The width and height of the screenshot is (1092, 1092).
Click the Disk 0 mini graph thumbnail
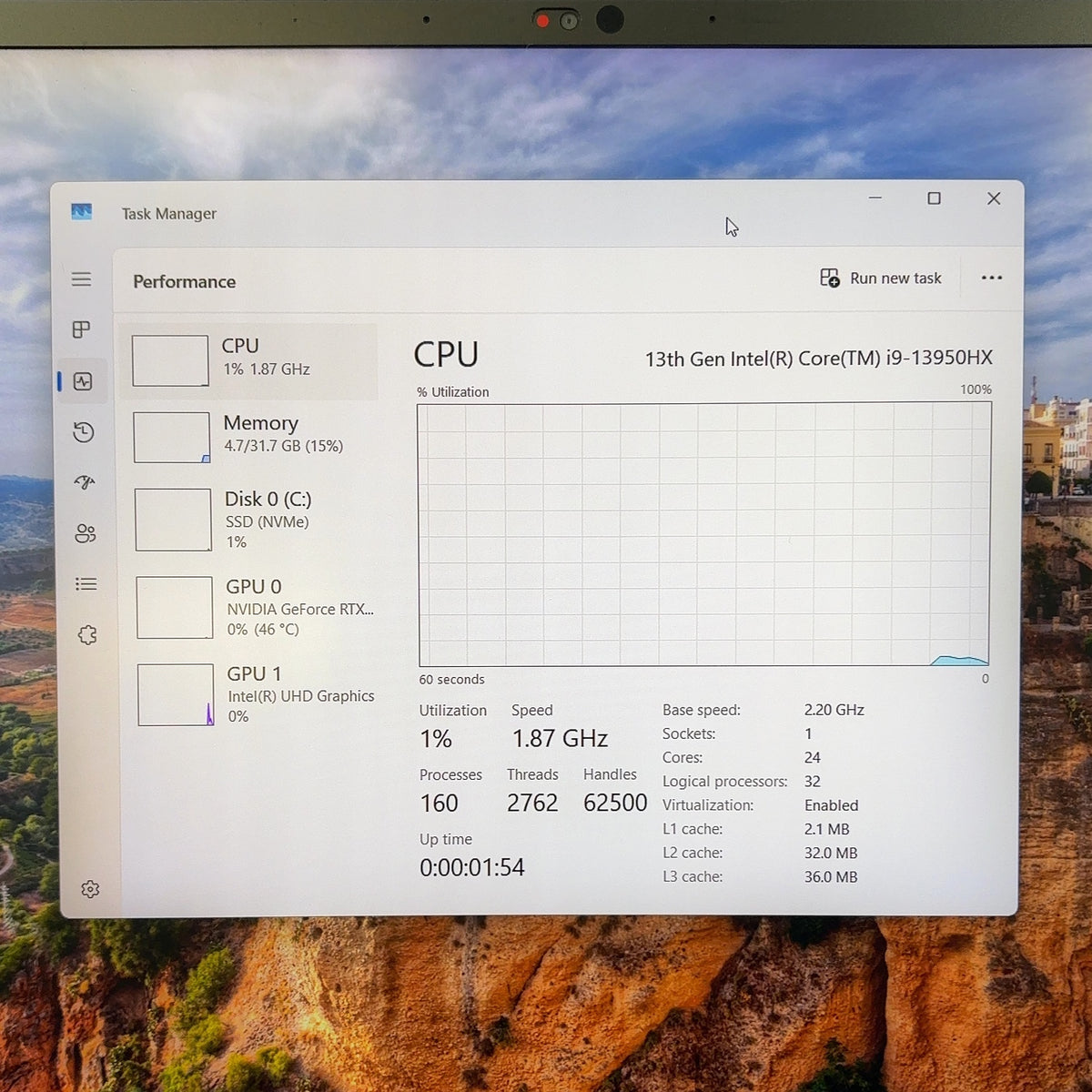click(x=173, y=520)
